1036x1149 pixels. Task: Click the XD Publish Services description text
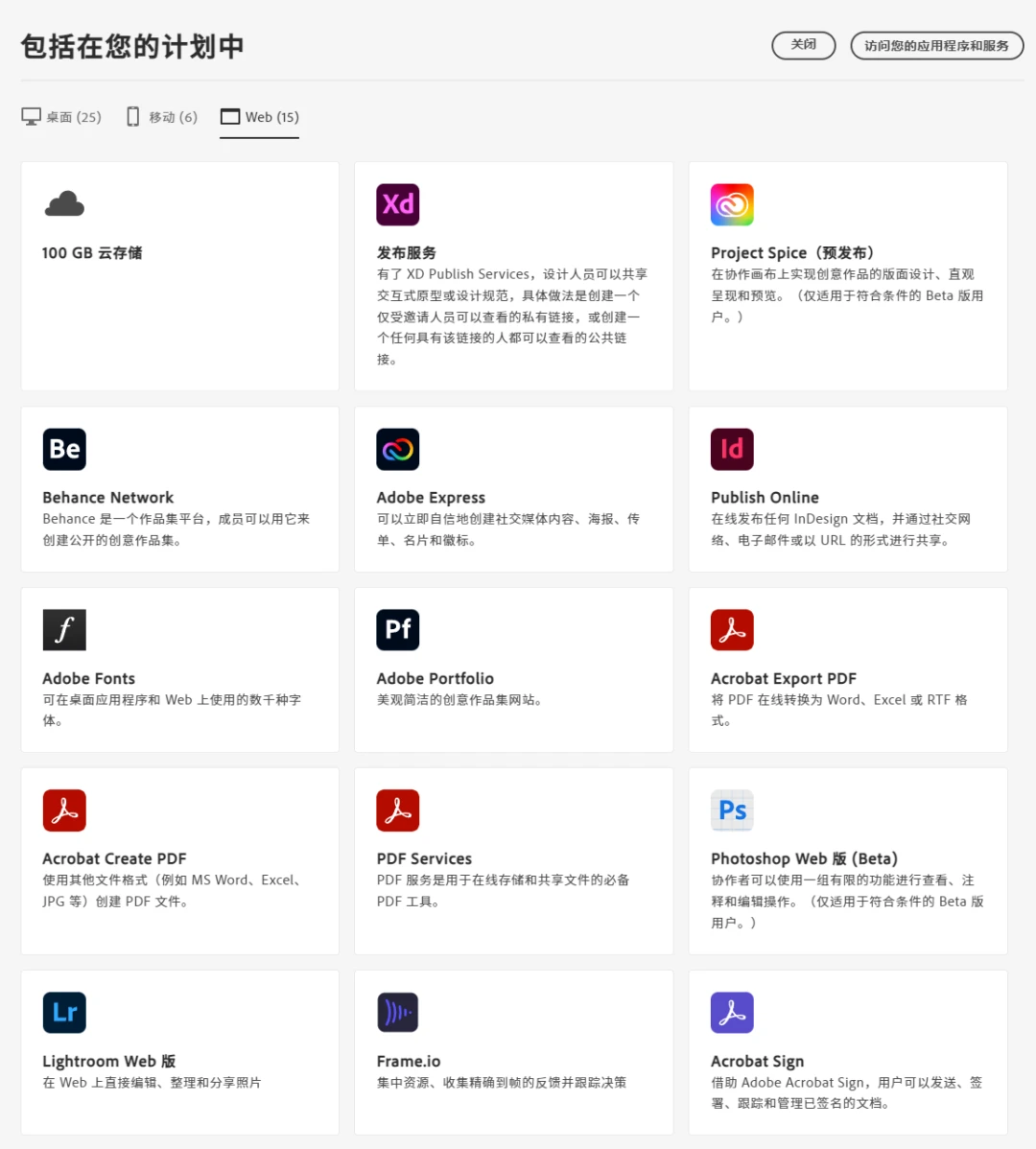[x=512, y=317]
